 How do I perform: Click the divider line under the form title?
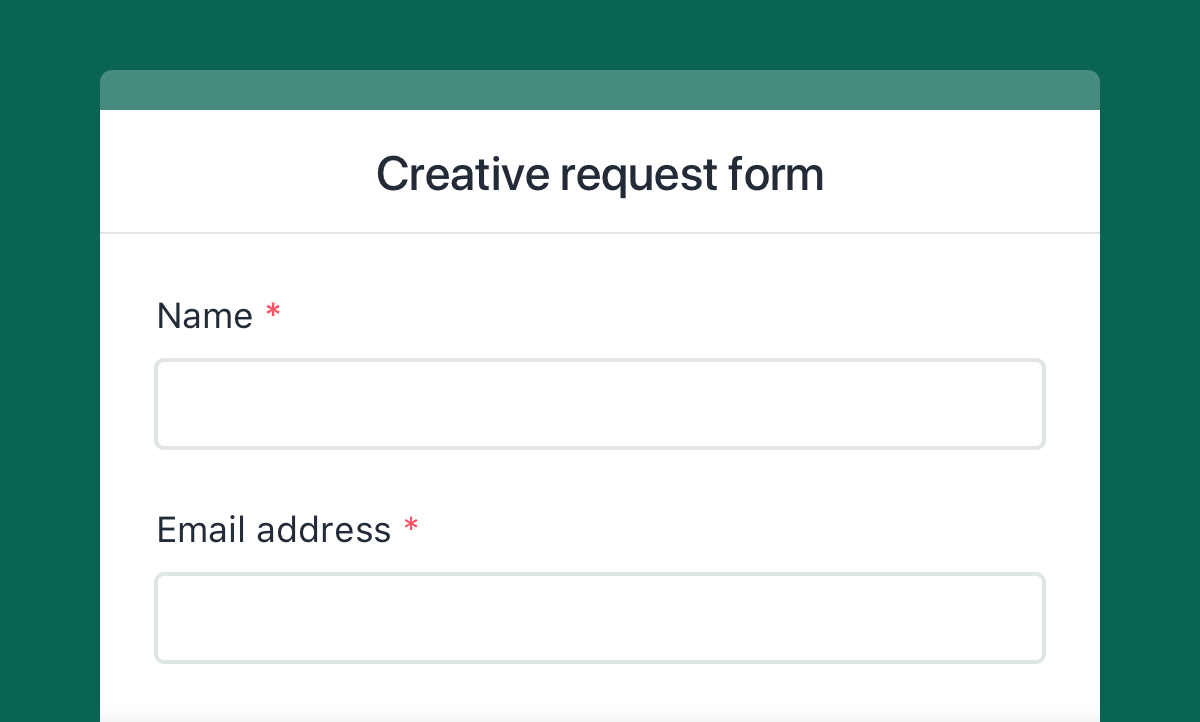pyautogui.click(x=600, y=233)
